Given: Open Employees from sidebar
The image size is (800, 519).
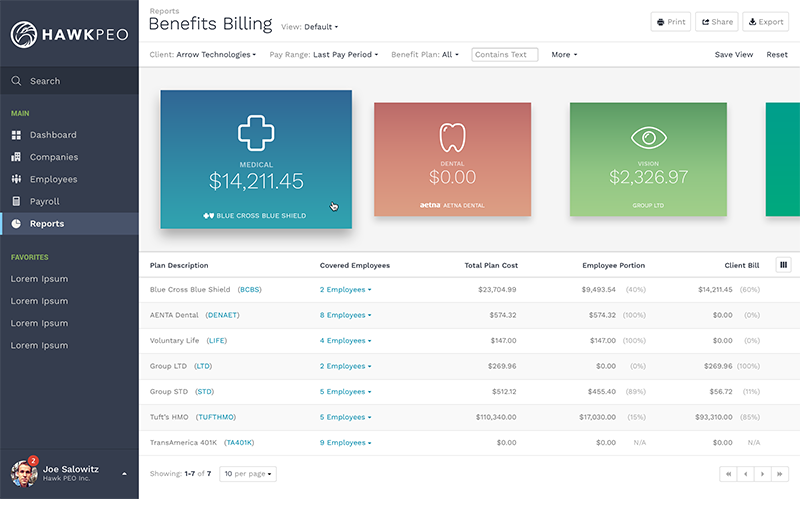Looking at the screenshot, I should pyautogui.click(x=53, y=179).
